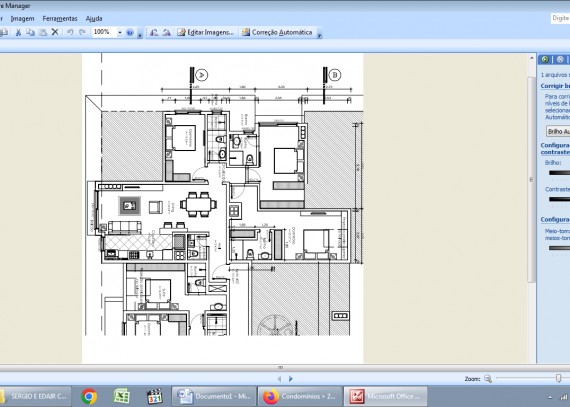570x407 pixels.
Task: Open Media Player Classic from taskbar
Action: (154, 396)
